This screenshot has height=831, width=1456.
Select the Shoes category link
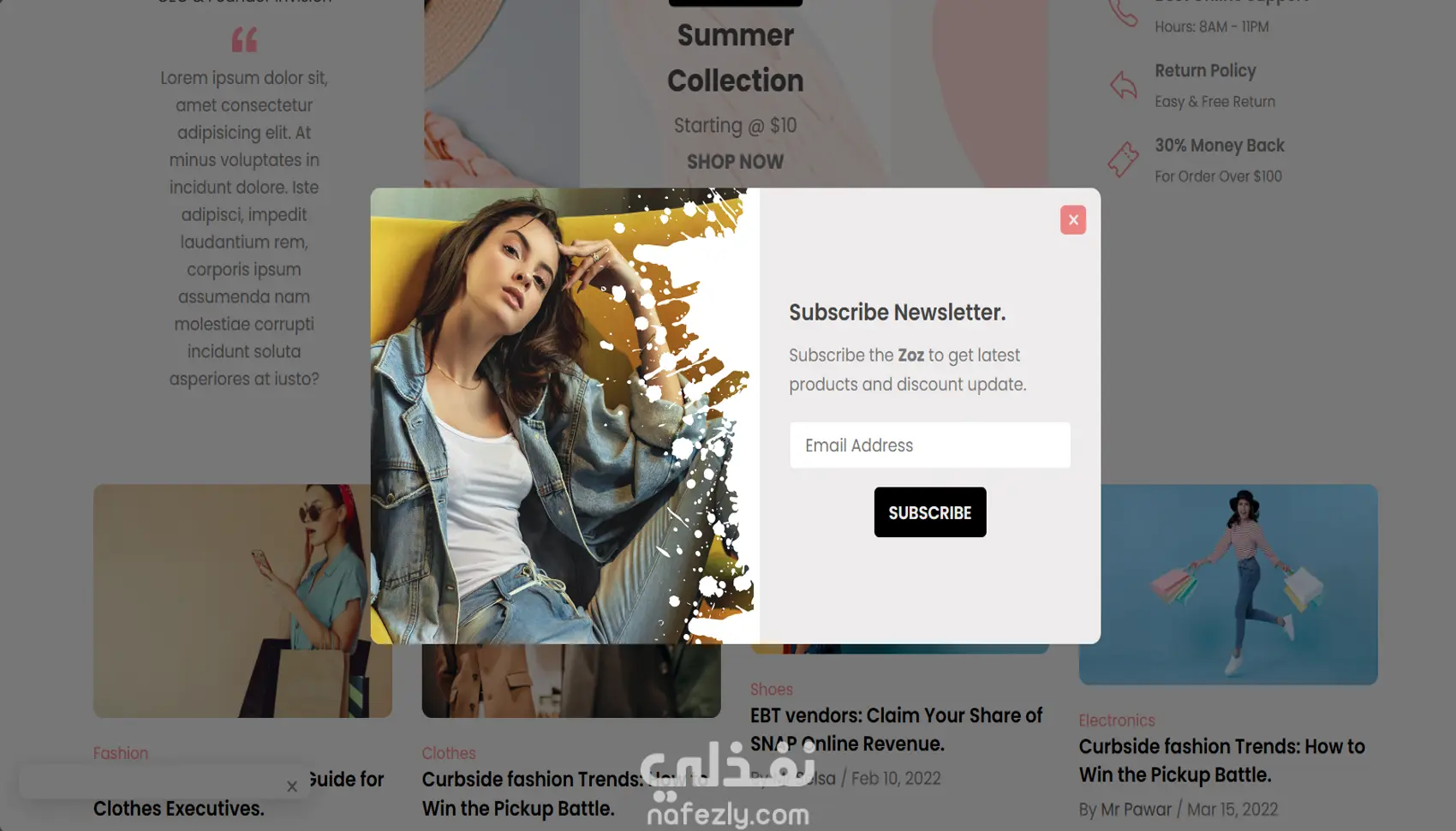[771, 690]
